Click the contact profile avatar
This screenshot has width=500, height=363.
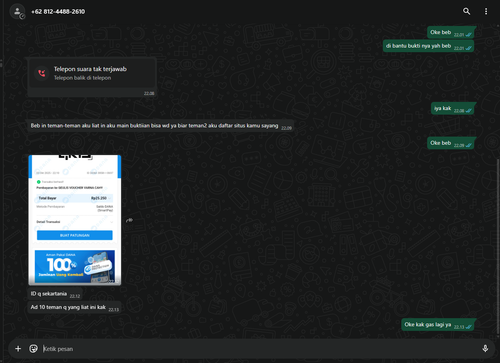pyautogui.click(x=17, y=11)
